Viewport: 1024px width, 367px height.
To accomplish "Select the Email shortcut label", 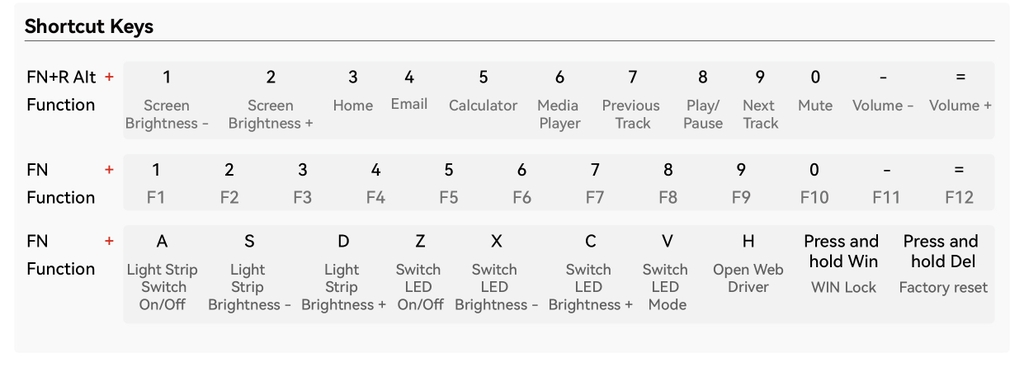I will coord(409,104).
